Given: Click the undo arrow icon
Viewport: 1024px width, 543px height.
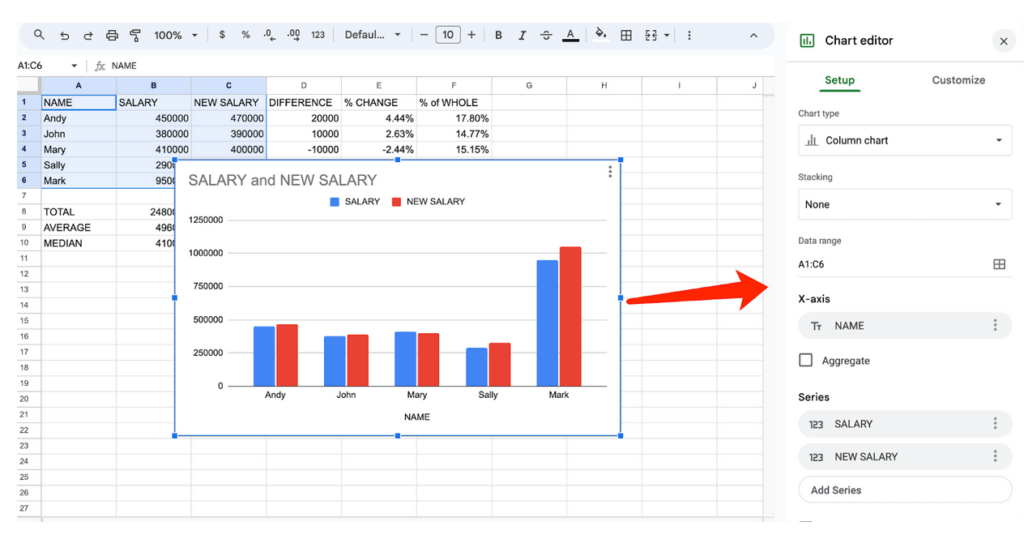Looking at the screenshot, I should coord(64,35).
